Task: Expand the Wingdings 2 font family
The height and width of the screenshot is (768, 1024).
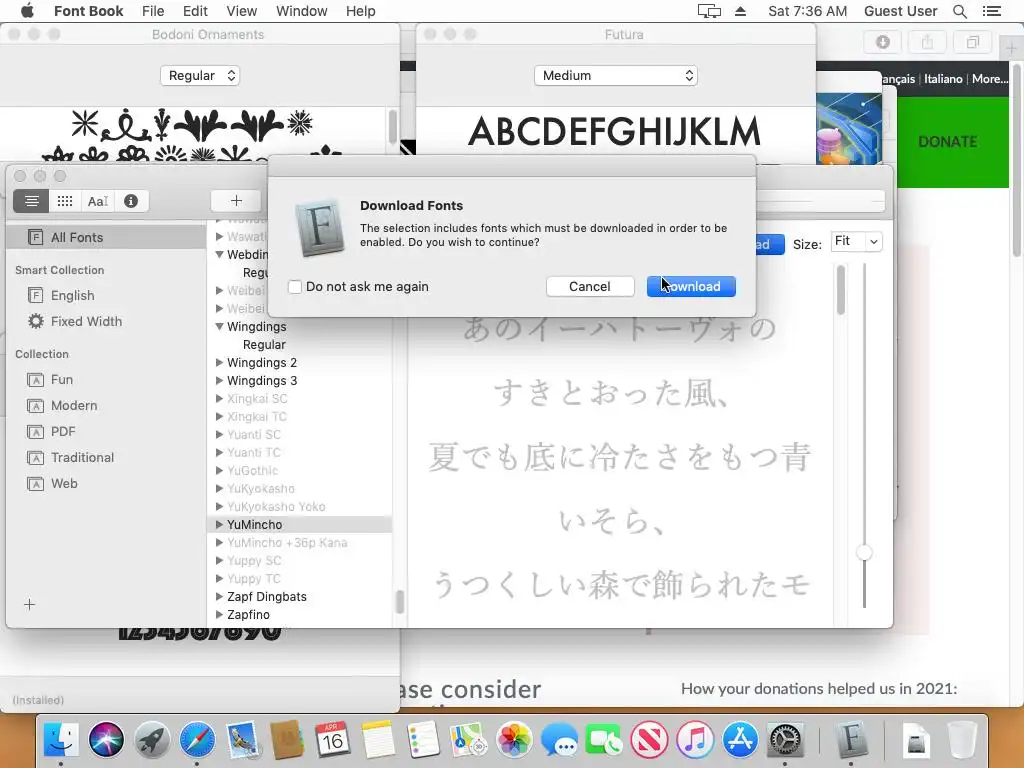Action: [219, 362]
